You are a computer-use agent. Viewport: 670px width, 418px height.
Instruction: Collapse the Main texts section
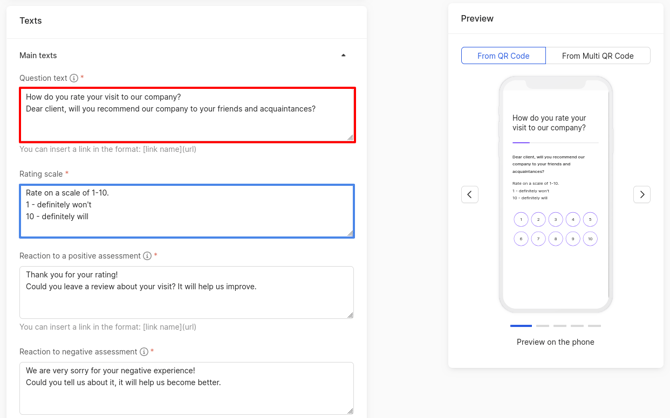pyautogui.click(x=343, y=56)
